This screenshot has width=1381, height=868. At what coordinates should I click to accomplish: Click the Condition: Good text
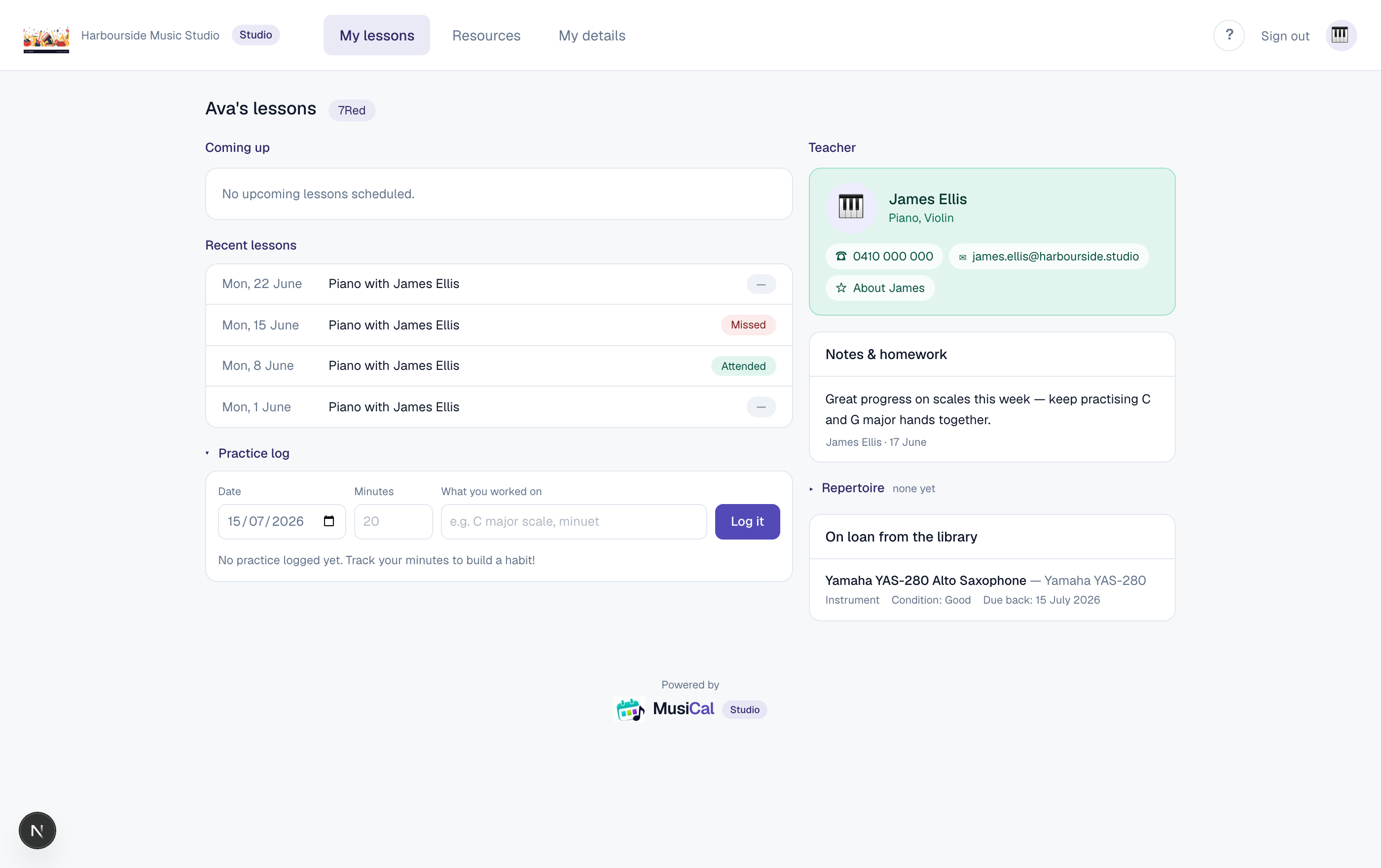point(931,600)
